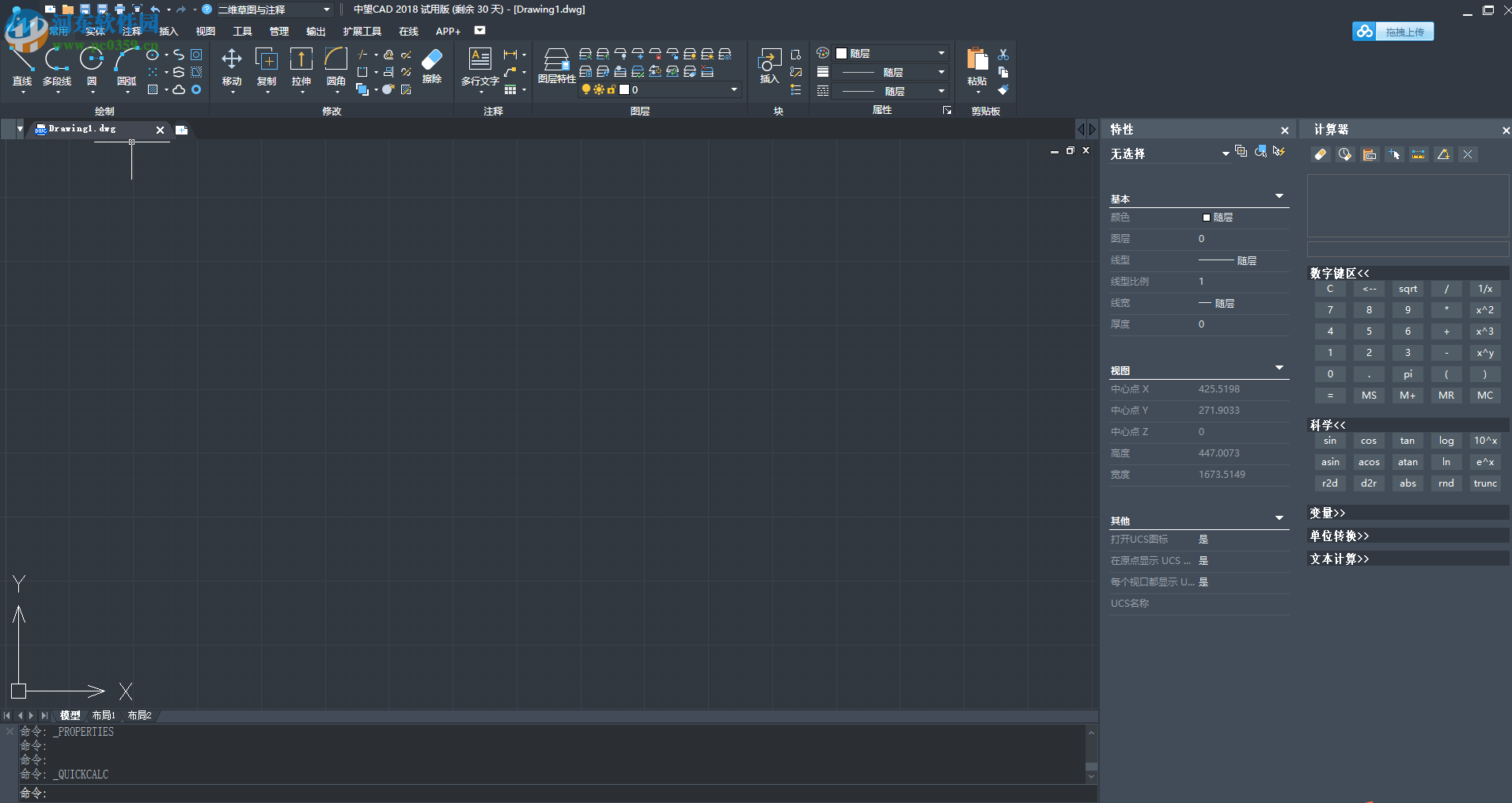
Task: Click the scissors cut icon in 剪贴板
Action: pos(1003,55)
